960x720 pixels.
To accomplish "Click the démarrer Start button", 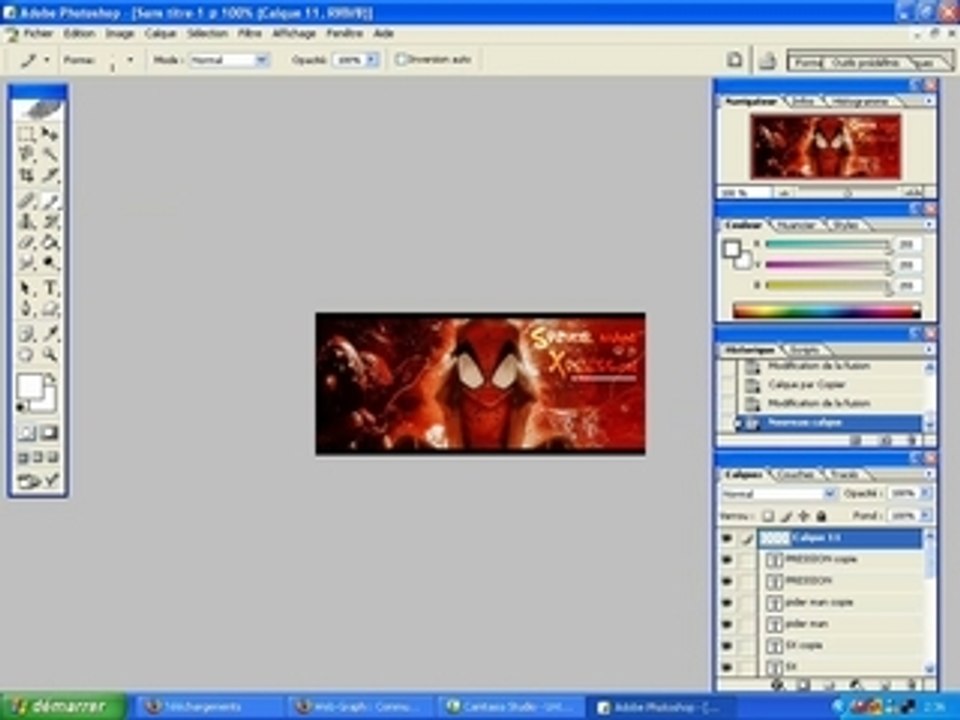I will pyautogui.click(x=63, y=707).
